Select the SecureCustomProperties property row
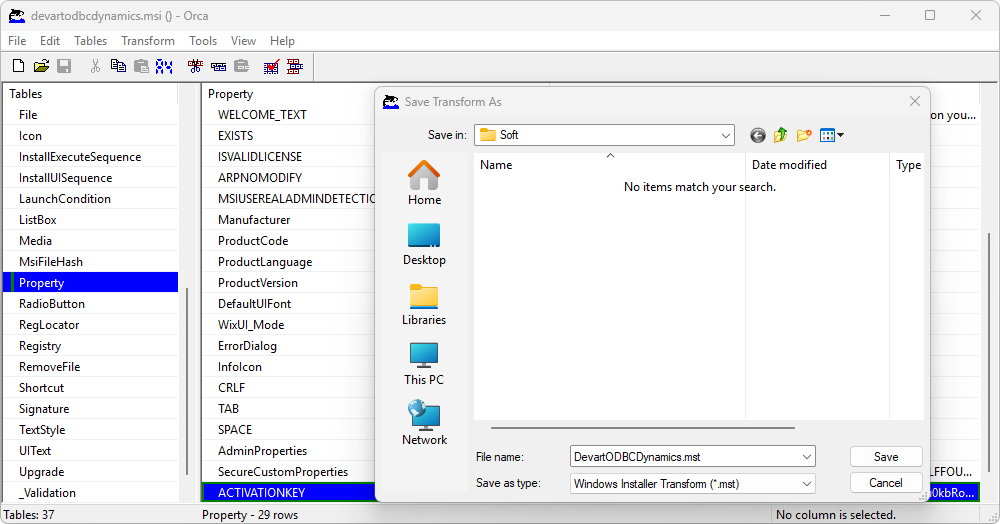 pyautogui.click(x=289, y=472)
